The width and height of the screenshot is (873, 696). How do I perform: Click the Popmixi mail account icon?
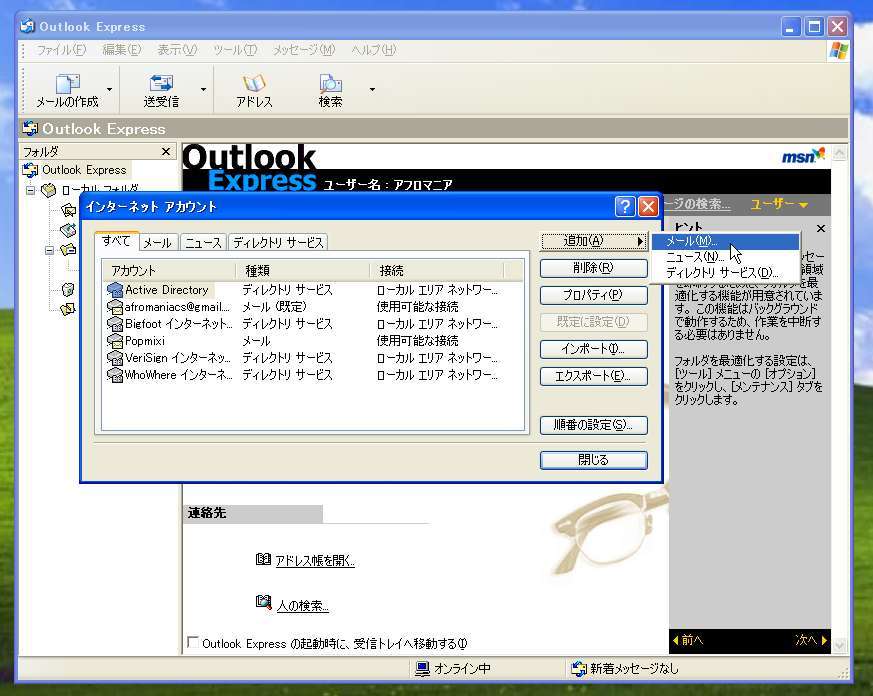pyautogui.click(x=115, y=341)
